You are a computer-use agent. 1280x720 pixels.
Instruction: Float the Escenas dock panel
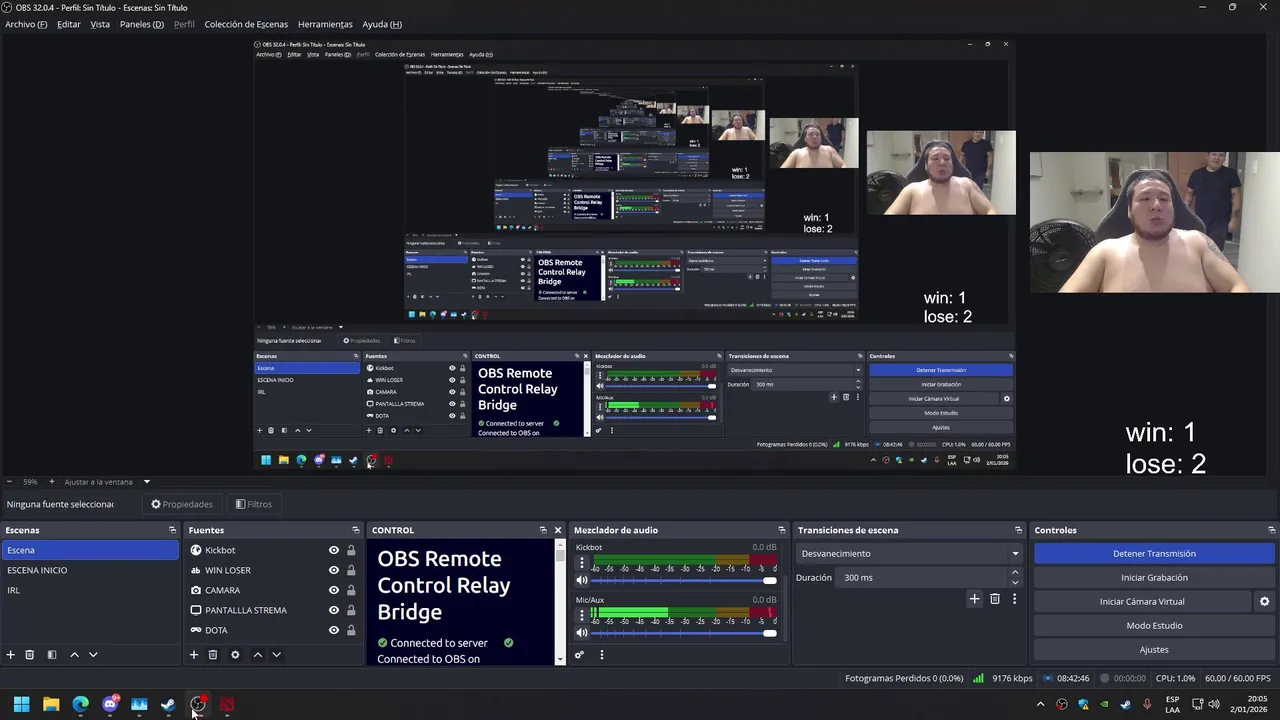[x=172, y=530]
